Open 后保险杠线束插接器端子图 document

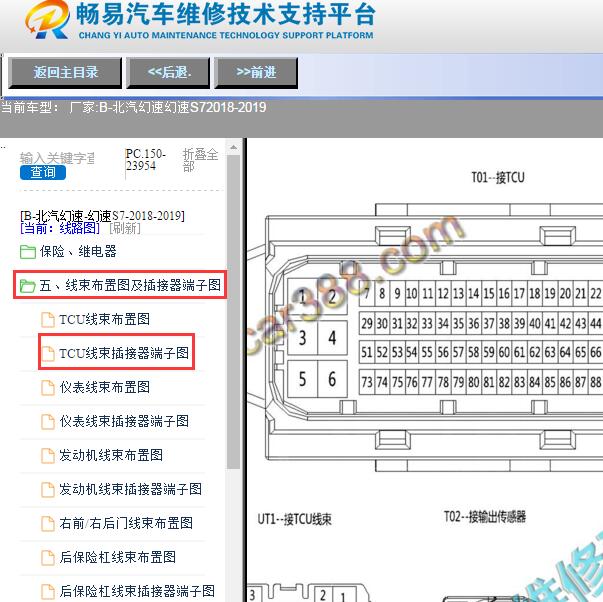(137, 591)
